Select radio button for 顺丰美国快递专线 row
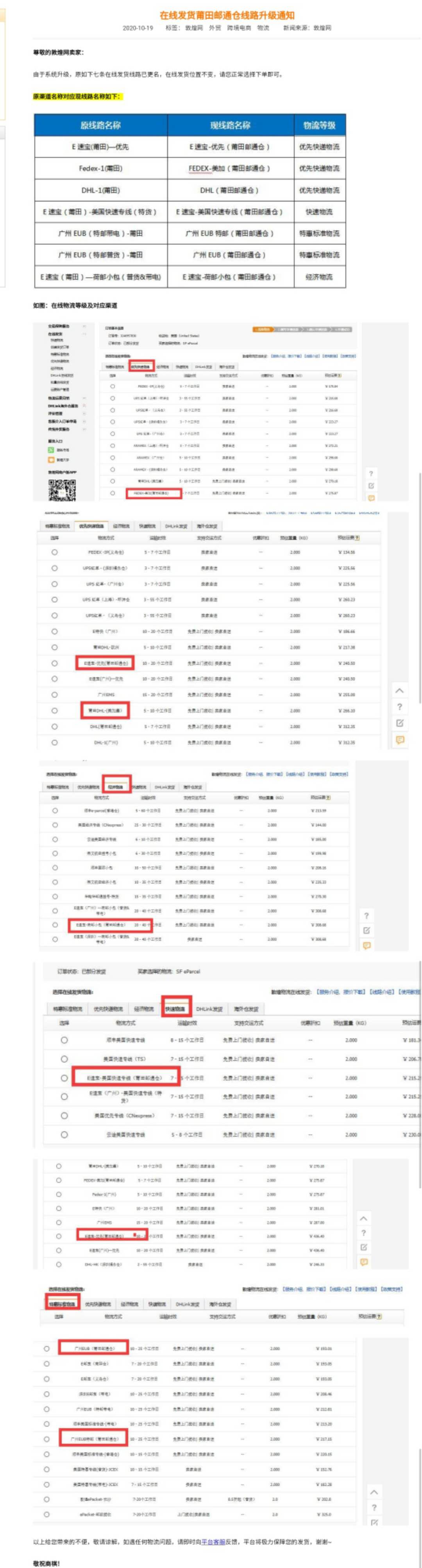Image resolution: width=422 pixels, height=1568 pixels. [64, 1039]
